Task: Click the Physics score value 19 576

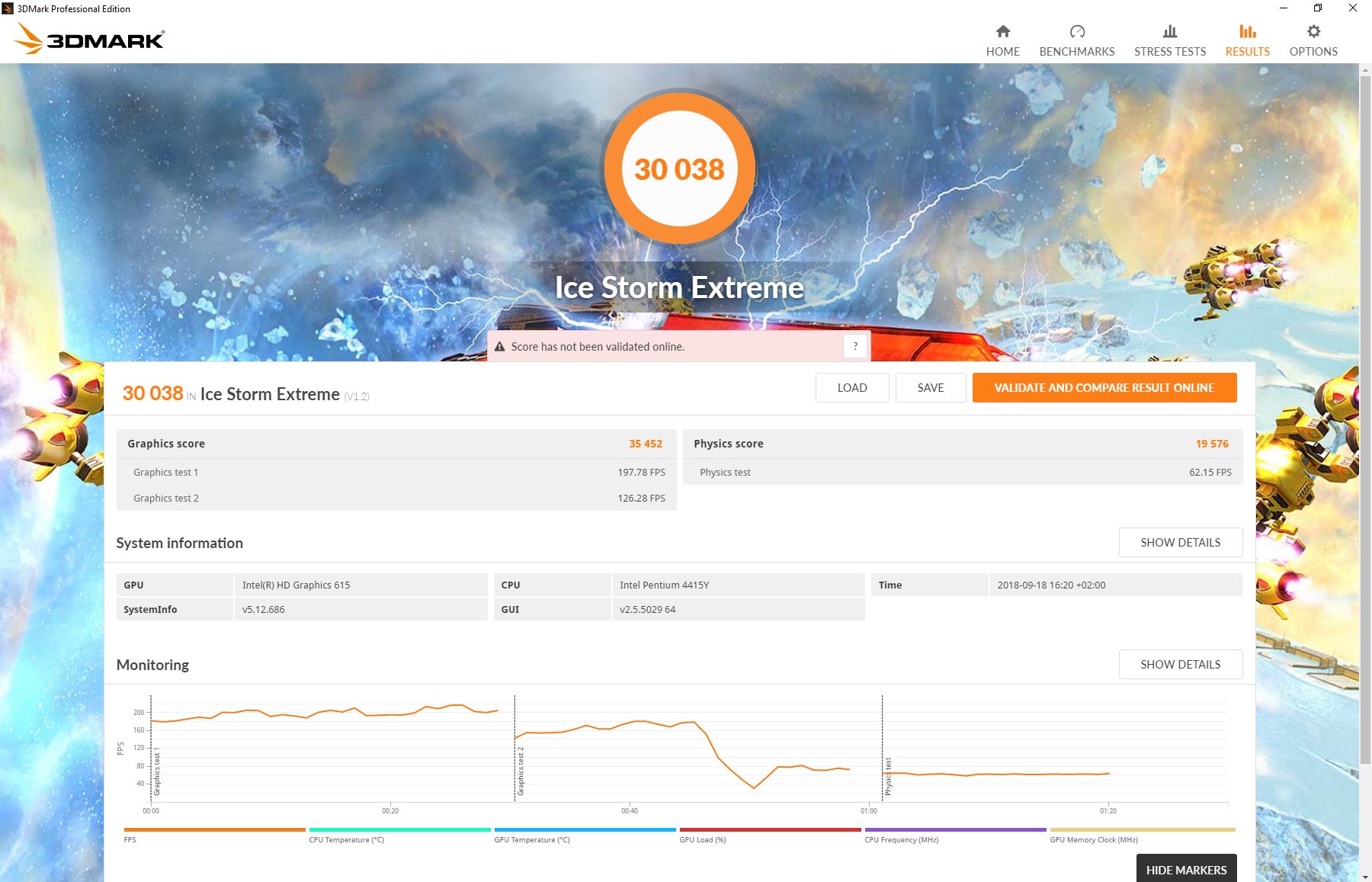Action: point(1212,444)
